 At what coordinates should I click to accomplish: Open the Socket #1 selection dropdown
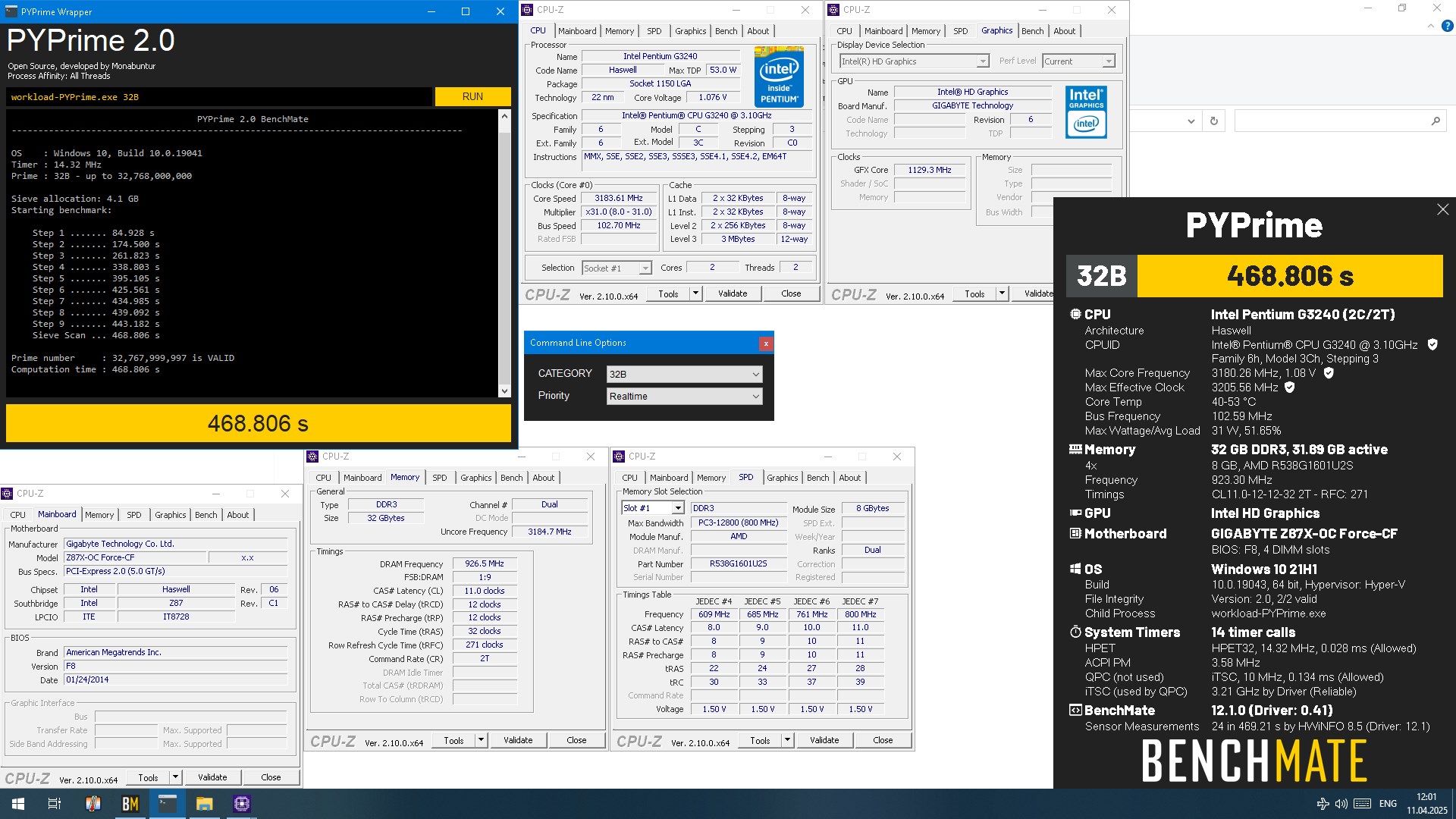click(617, 268)
